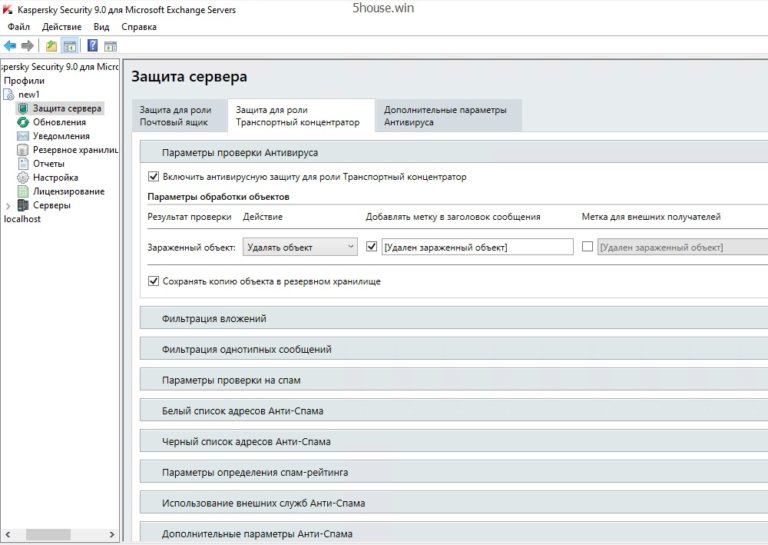Enable Метка для внешних получателей checkbox

[x=587, y=246]
